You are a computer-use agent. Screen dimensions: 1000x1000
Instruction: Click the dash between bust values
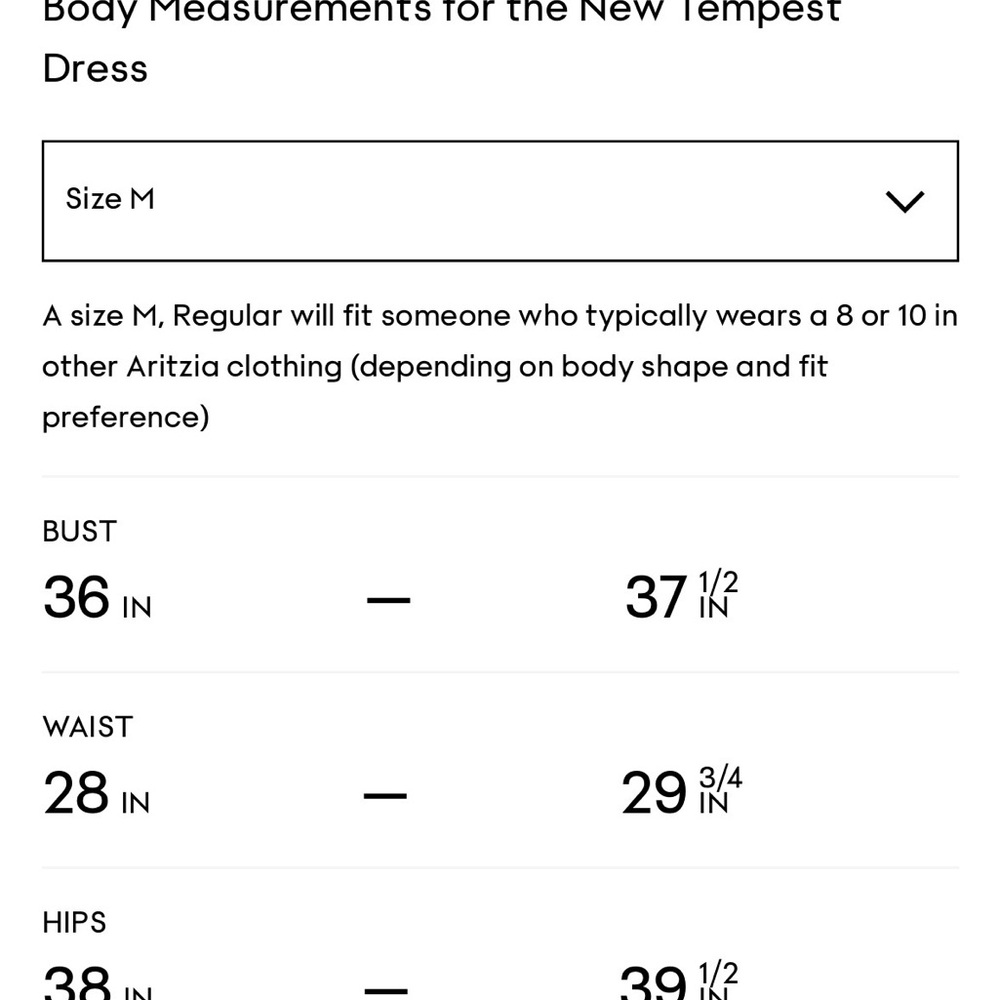[388, 599]
